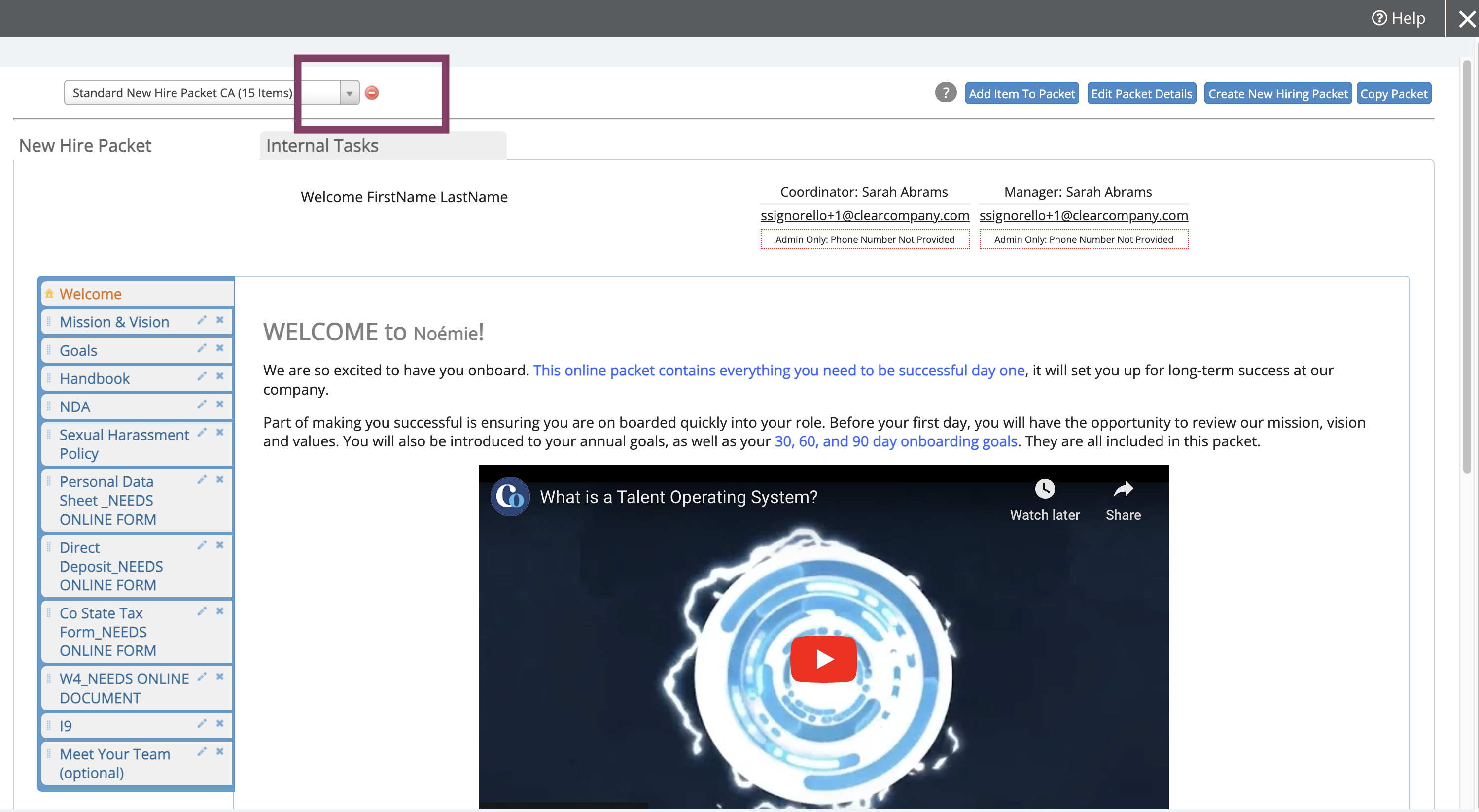Remove the Goals item with its X icon
Viewport: 1479px width, 812px height.
pyautogui.click(x=220, y=348)
